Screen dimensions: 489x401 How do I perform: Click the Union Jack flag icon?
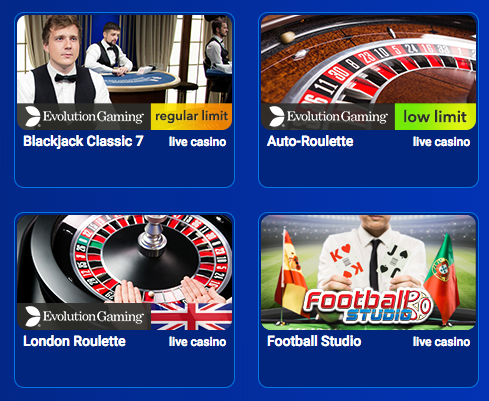tap(191, 316)
